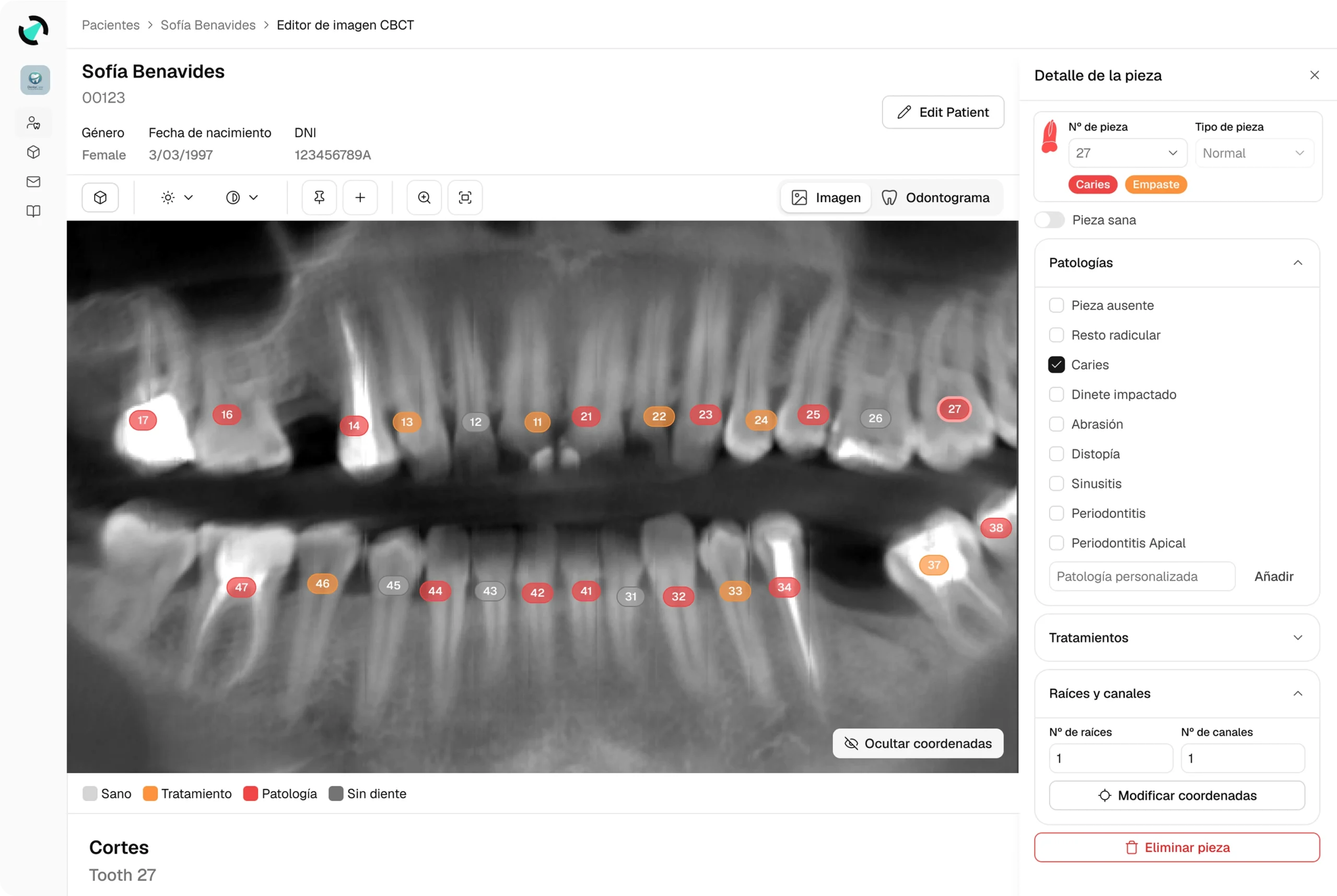Uncheck the Caries pathology checkbox
Viewport: 1337px width, 896px height.
tap(1056, 364)
